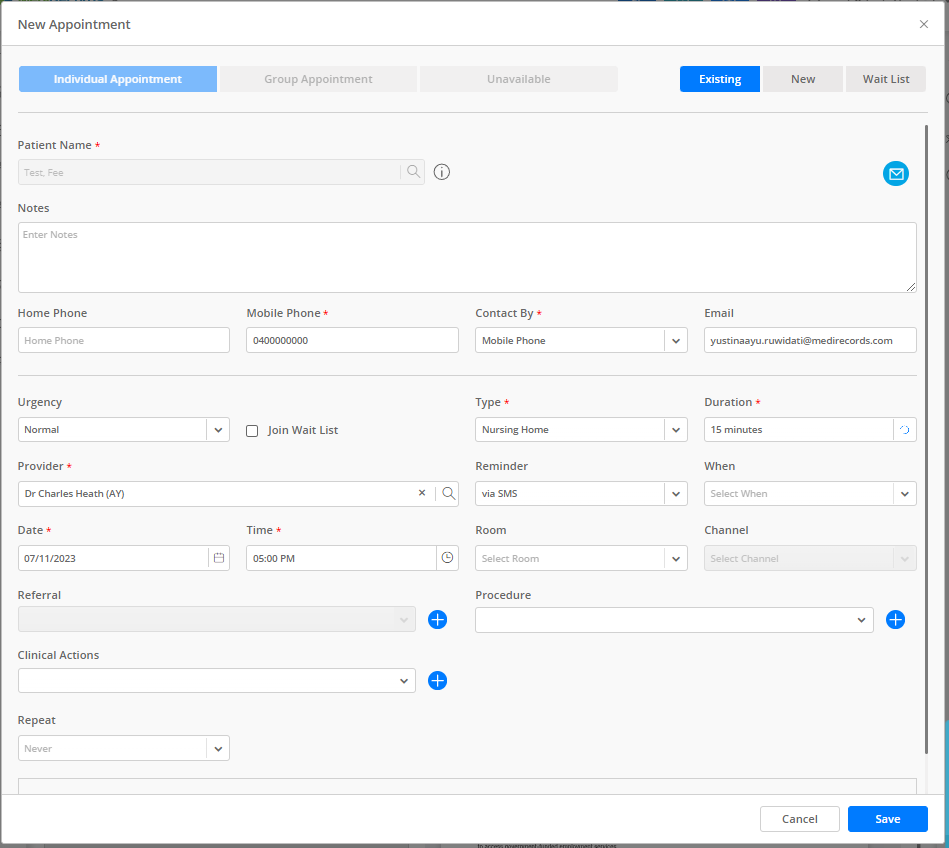Image resolution: width=949 pixels, height=848 pixels.
Task: Close the New Appointment dialog
Action: pos(924,24)
